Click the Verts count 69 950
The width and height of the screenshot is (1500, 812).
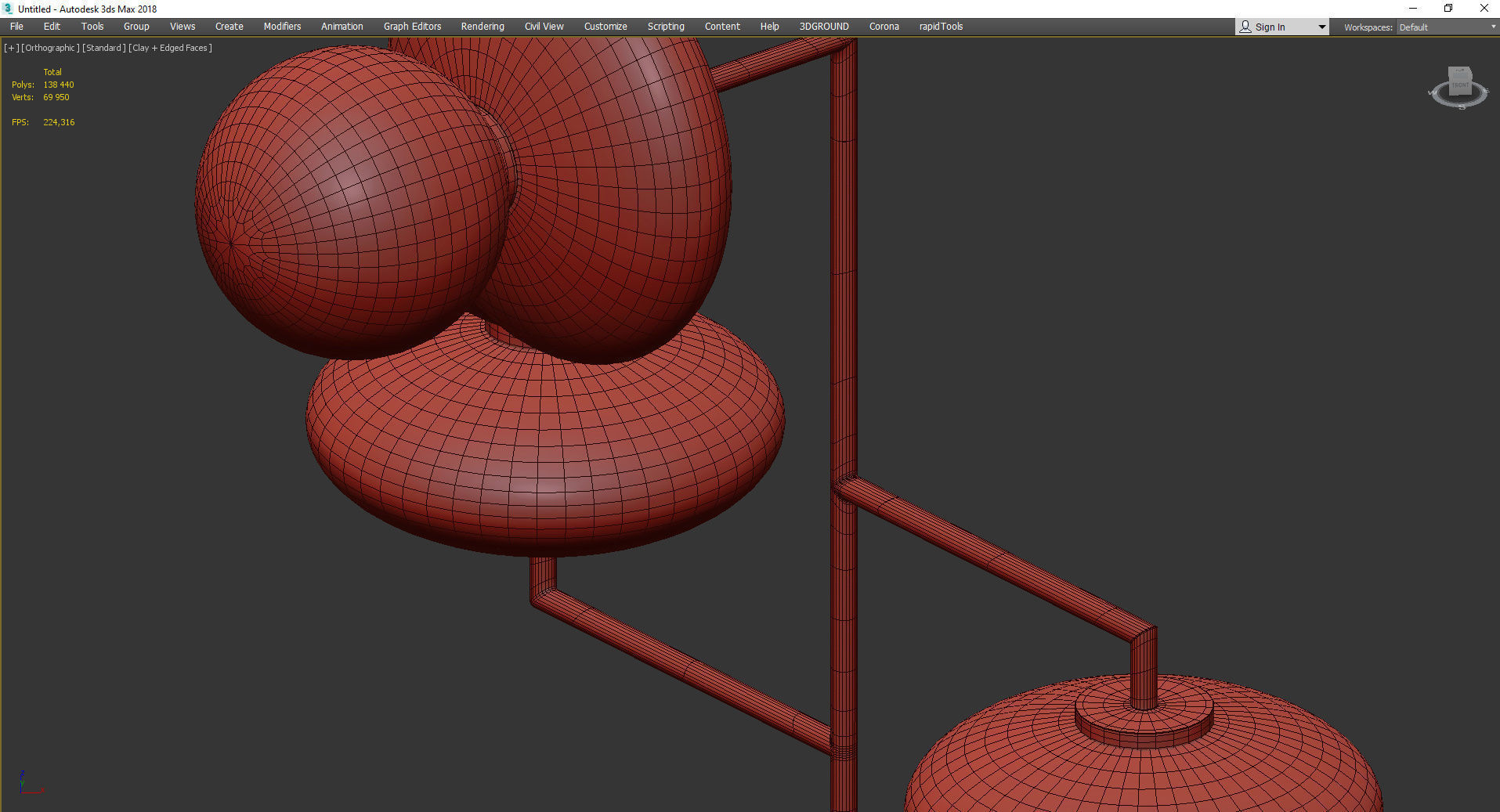56,97
